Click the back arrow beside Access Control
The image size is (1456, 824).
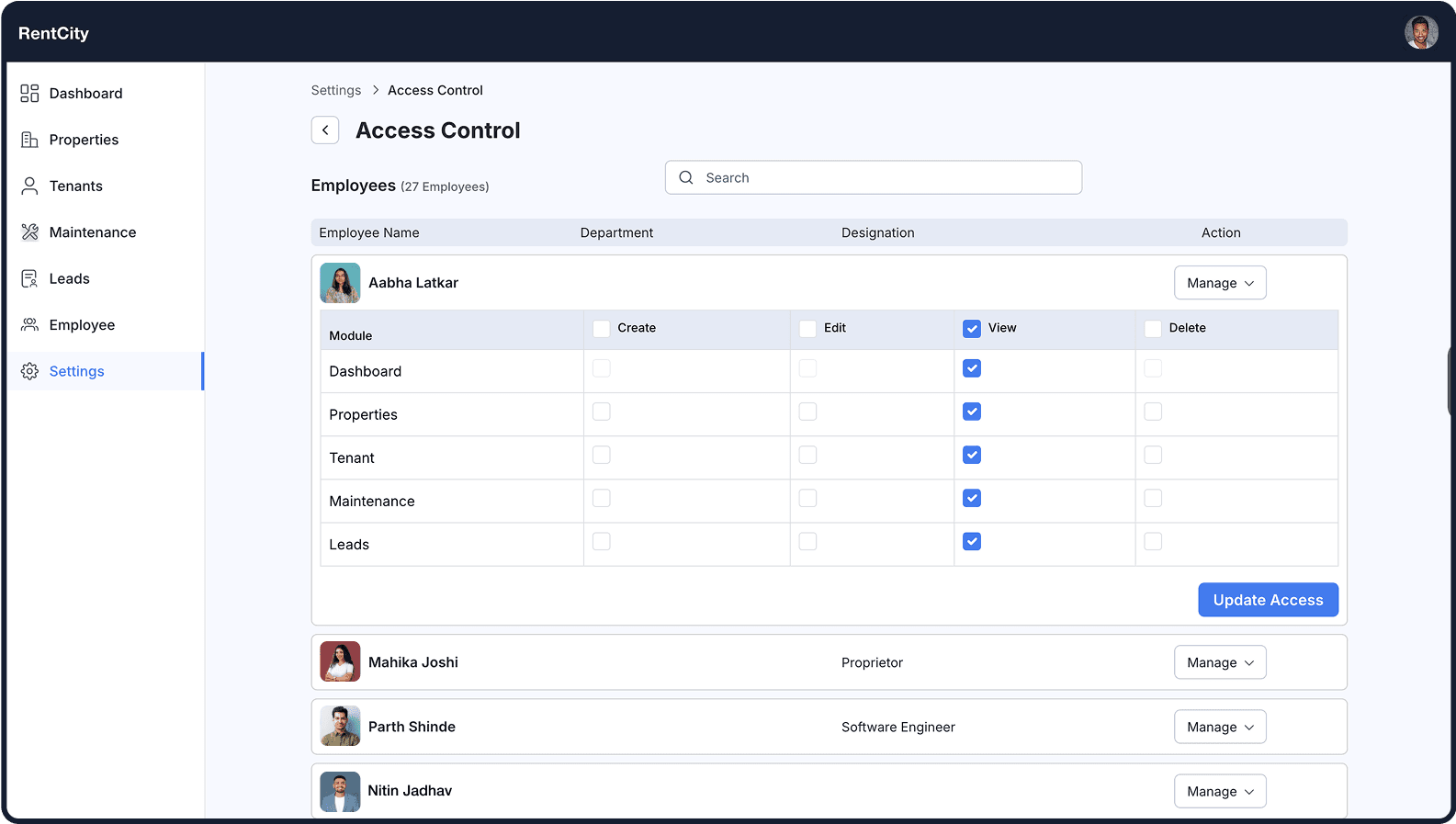[325, 130]
